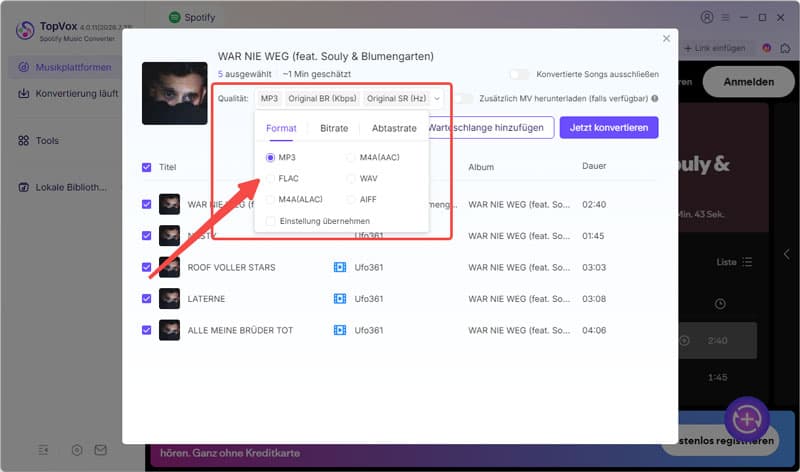The width and height of the screenshot is (800, 472).
Task: Open Musikplattformen in the sidebar
Action: click(65, 67)
